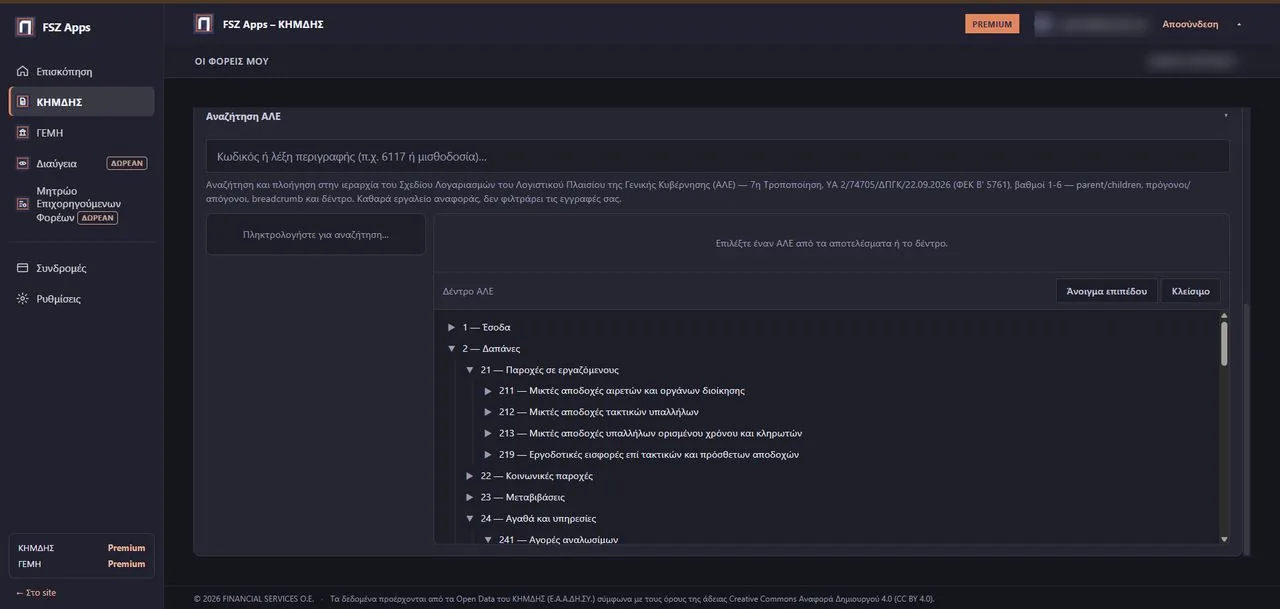Expand the '22 — Κοινωνικές παροχές' node
The height and width of the screenshot is (609, 1280).
pyautogui.click(x=470, y=476)
